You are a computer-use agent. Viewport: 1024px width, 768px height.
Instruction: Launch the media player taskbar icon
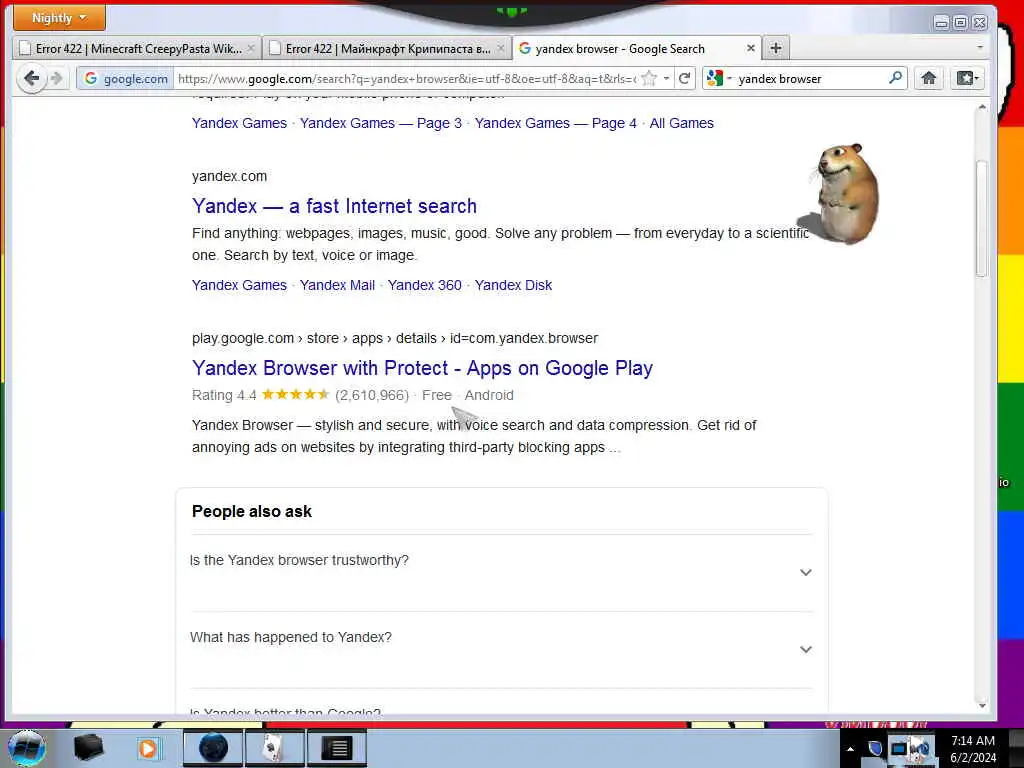pyautogui.click(x=148, y=748)
